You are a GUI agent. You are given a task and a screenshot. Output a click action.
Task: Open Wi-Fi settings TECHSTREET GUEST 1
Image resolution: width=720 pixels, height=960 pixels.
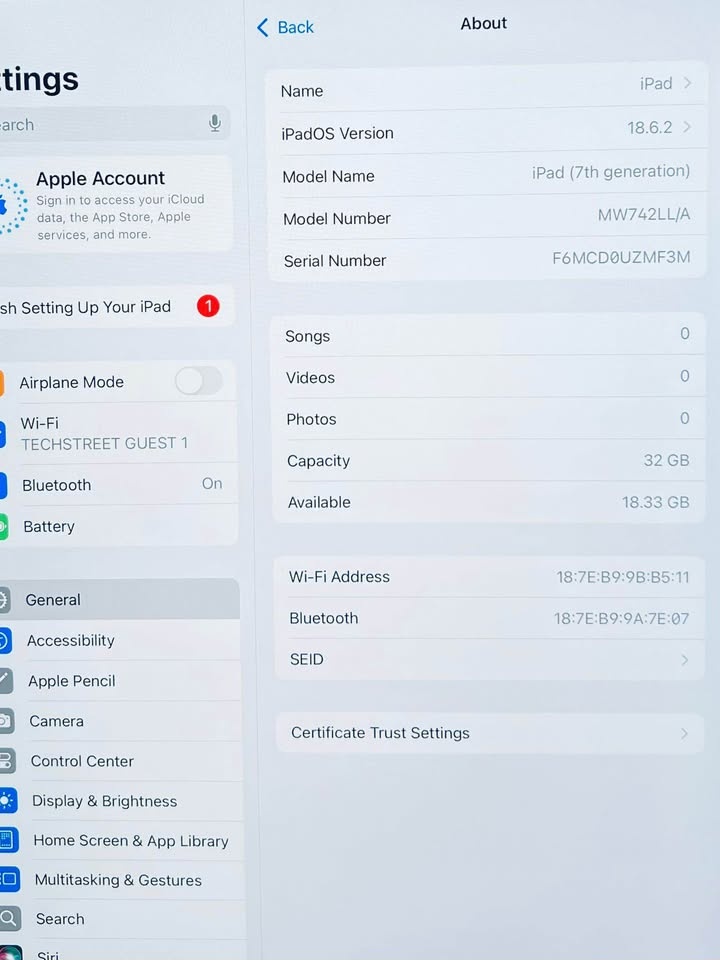[x=104, y=433]
